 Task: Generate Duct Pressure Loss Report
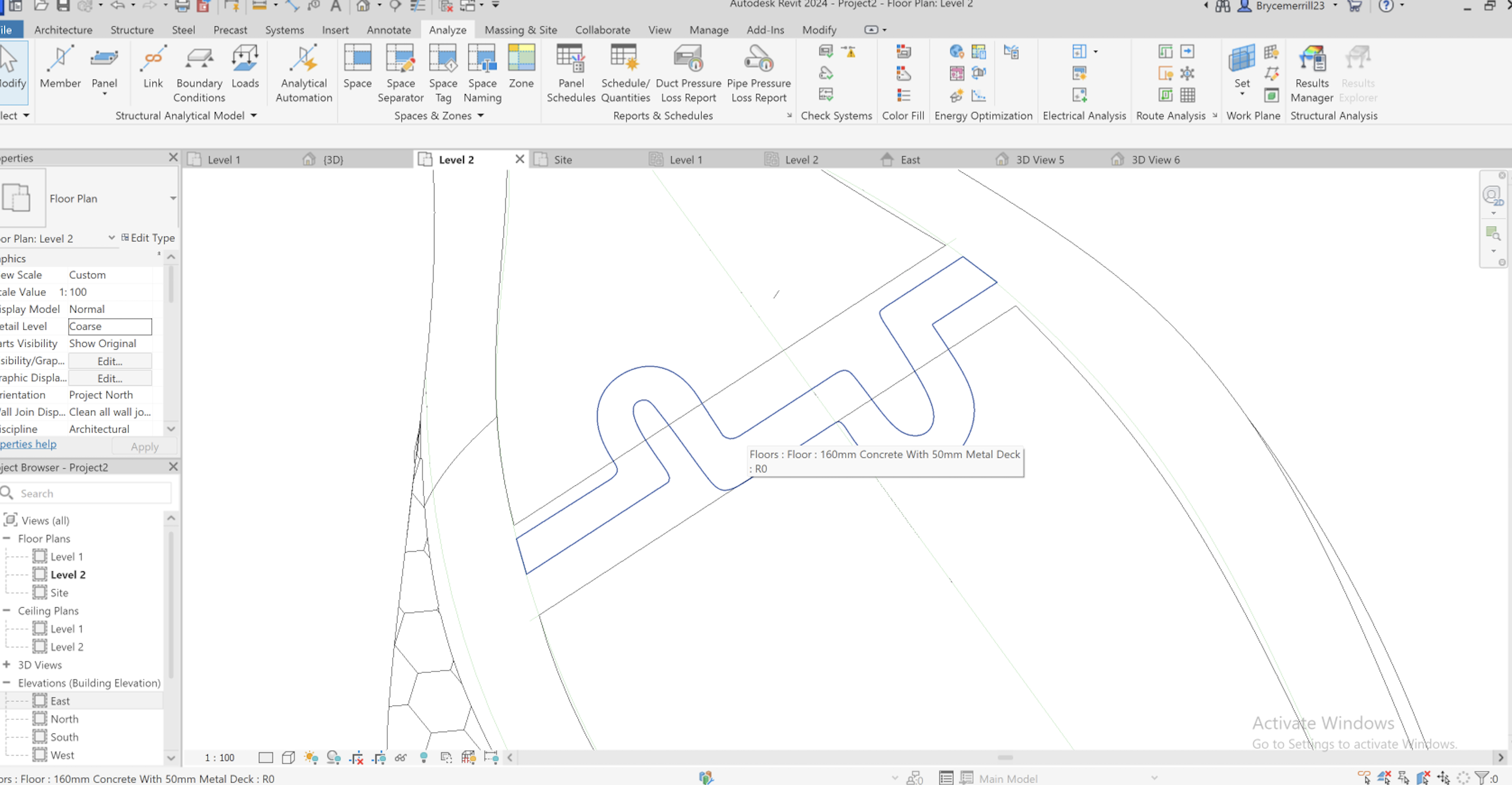pos(688,74)
